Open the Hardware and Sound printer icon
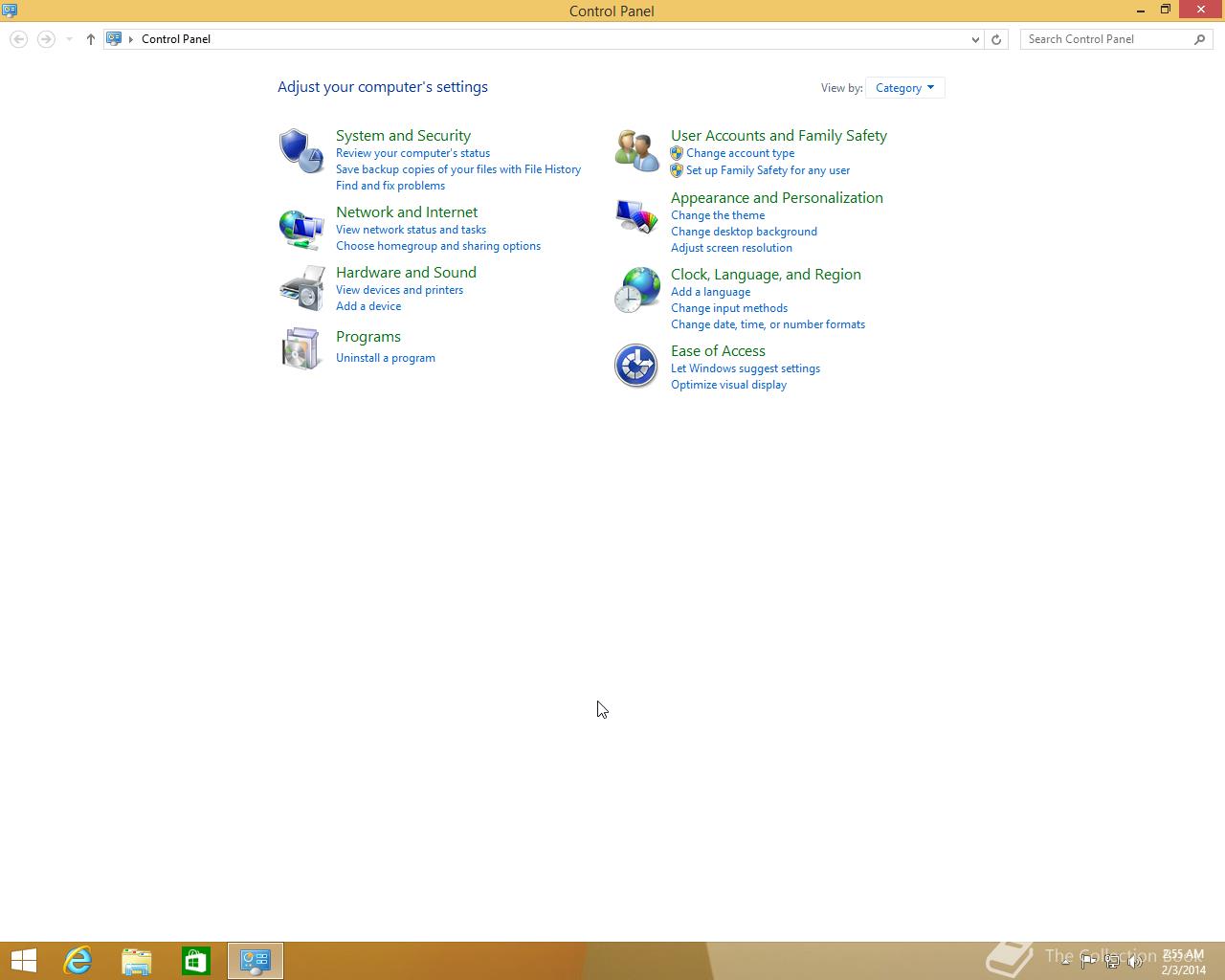This screenshot has height=980, width=1225. click(x=301, y=289)
